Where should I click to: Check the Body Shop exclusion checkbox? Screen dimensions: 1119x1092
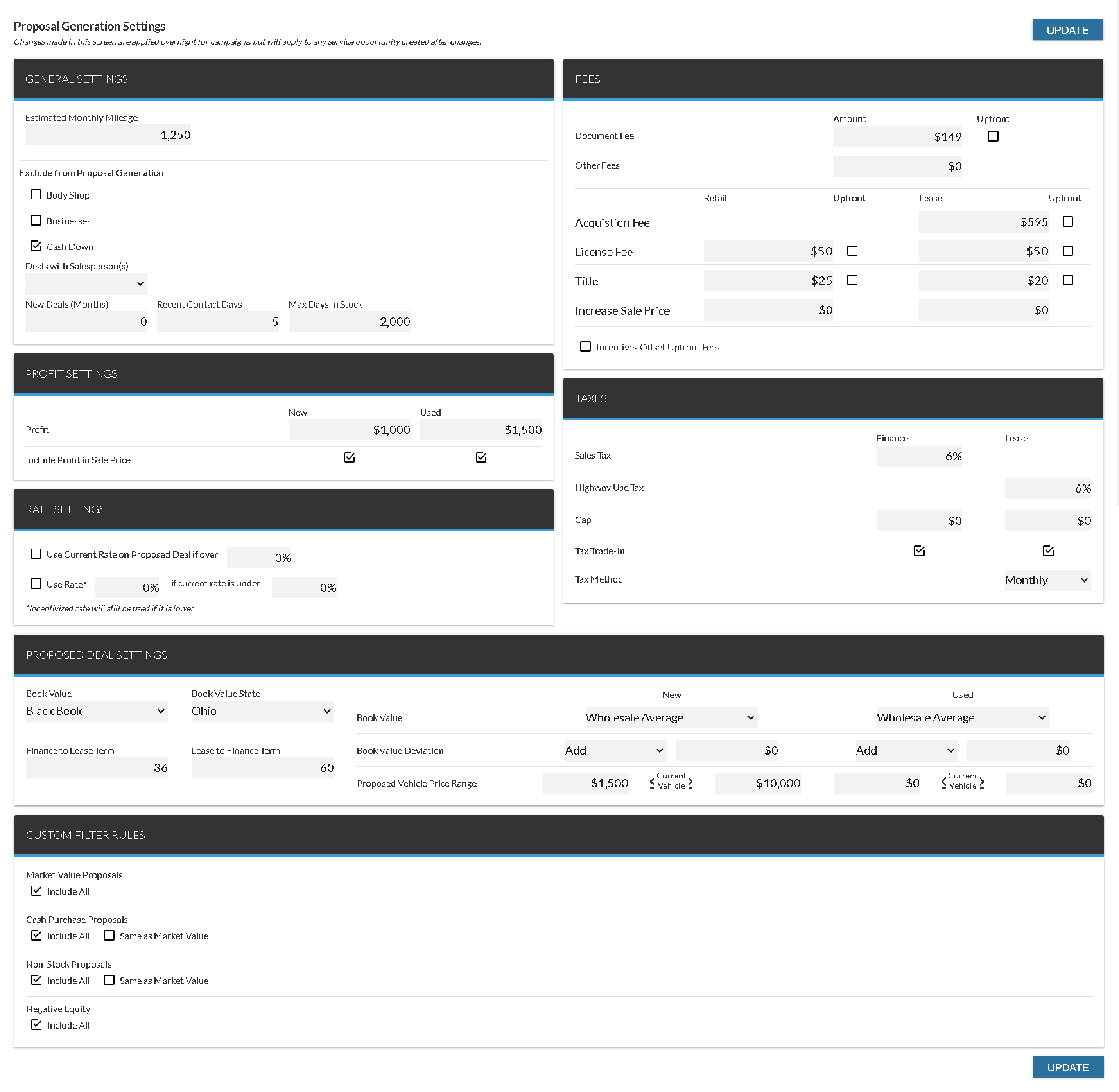[x=35, y=194]
